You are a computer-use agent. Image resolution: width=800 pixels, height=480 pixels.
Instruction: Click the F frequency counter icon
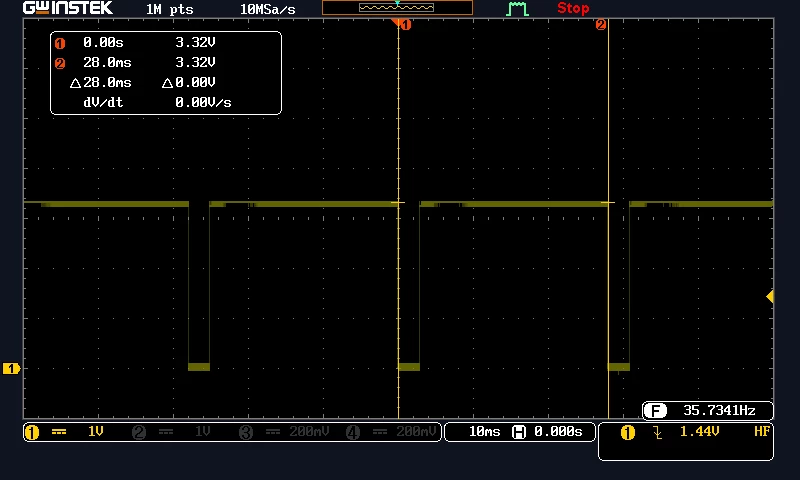click(655, 410)
